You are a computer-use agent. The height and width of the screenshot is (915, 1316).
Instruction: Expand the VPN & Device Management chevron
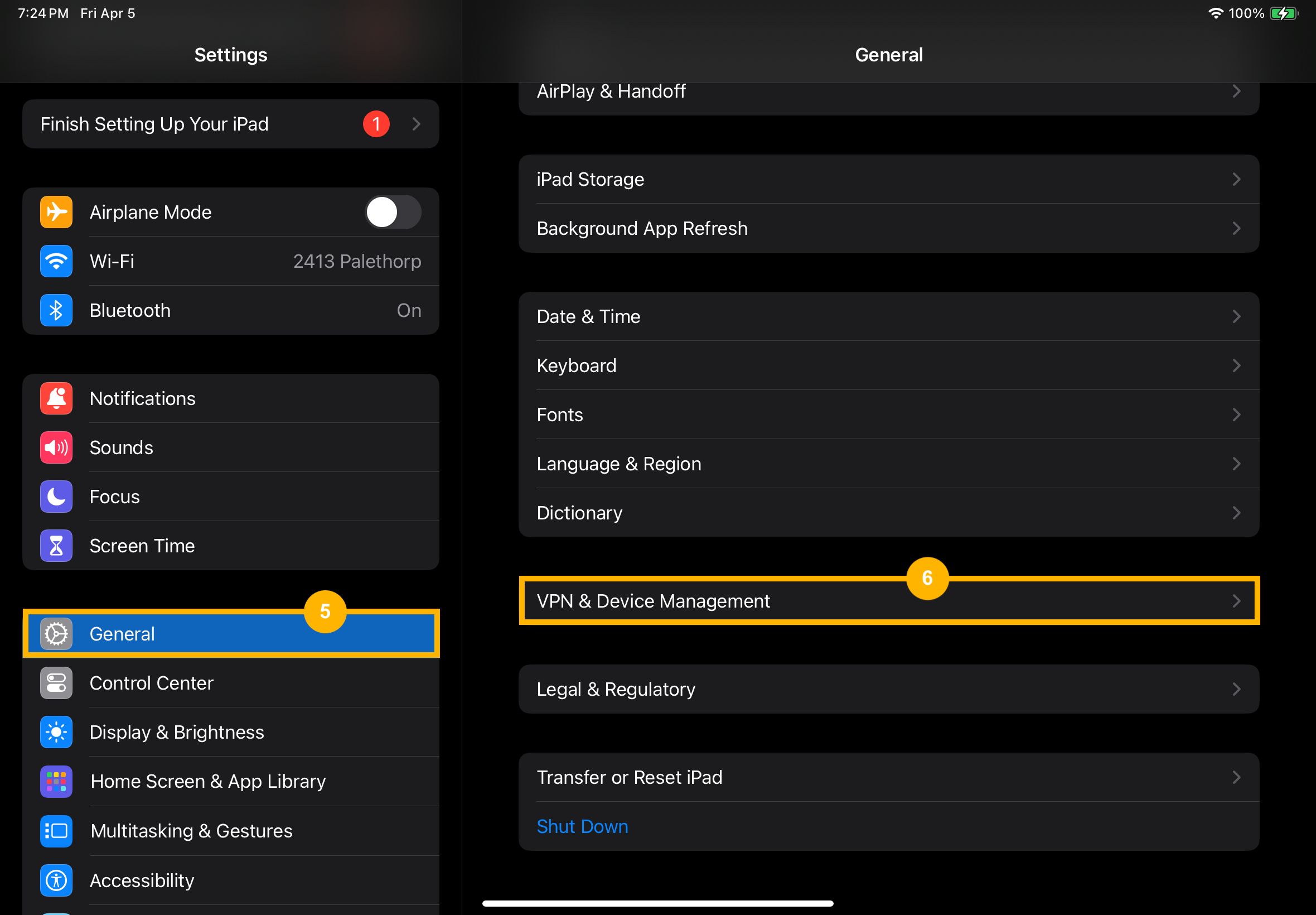[x=1236, y=601]
